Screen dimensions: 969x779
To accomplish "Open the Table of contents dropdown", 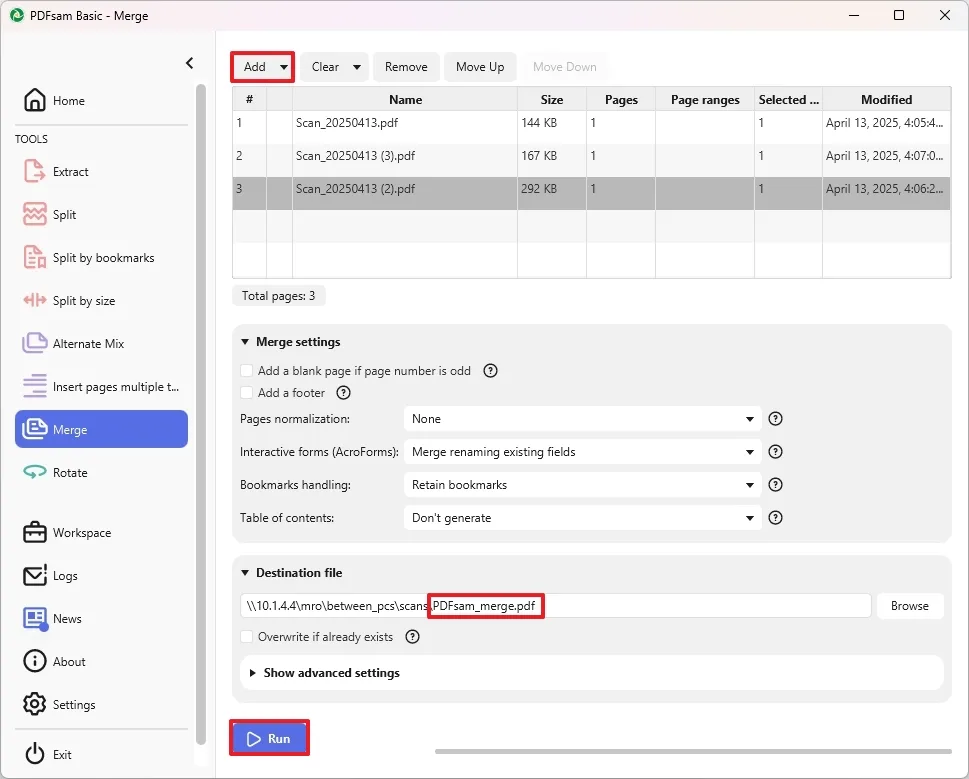I will pos(582,518).
